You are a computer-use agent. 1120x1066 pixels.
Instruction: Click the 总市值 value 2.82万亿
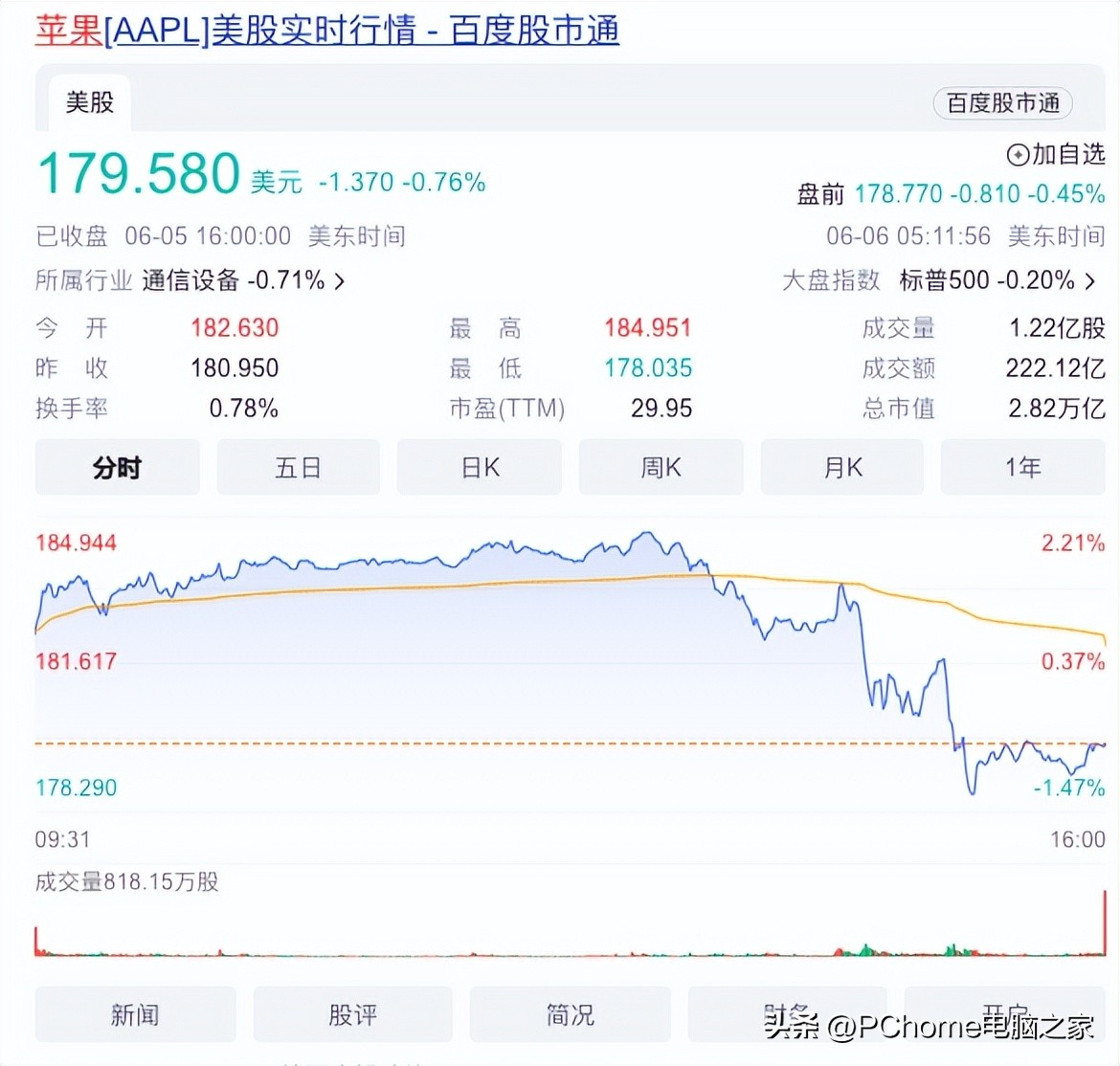pos(1057,409)
